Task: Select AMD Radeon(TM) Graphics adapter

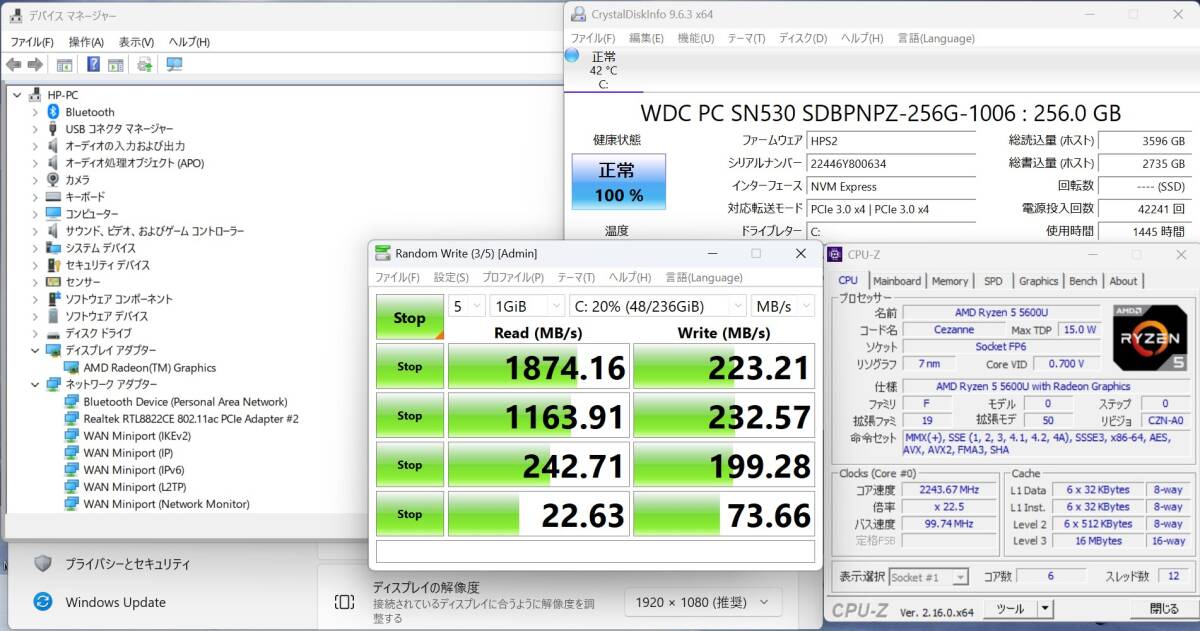Action: click(x=149, y=367)
